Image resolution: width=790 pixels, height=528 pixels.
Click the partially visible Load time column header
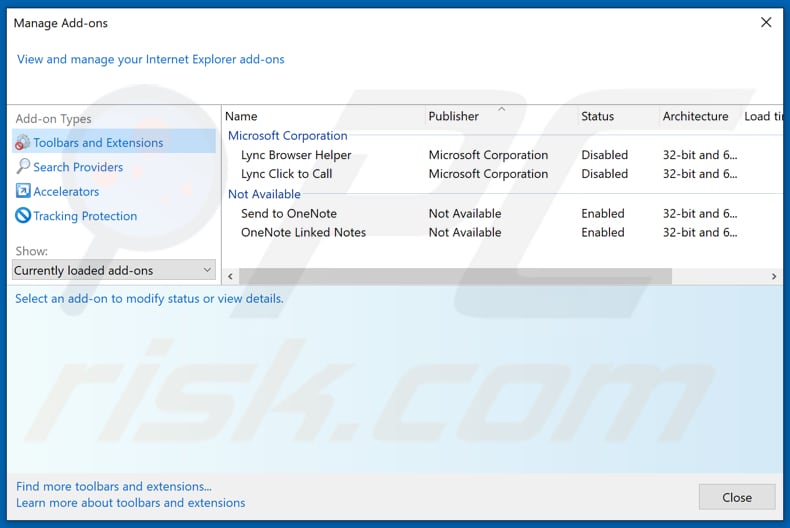[x=763, y=116]
